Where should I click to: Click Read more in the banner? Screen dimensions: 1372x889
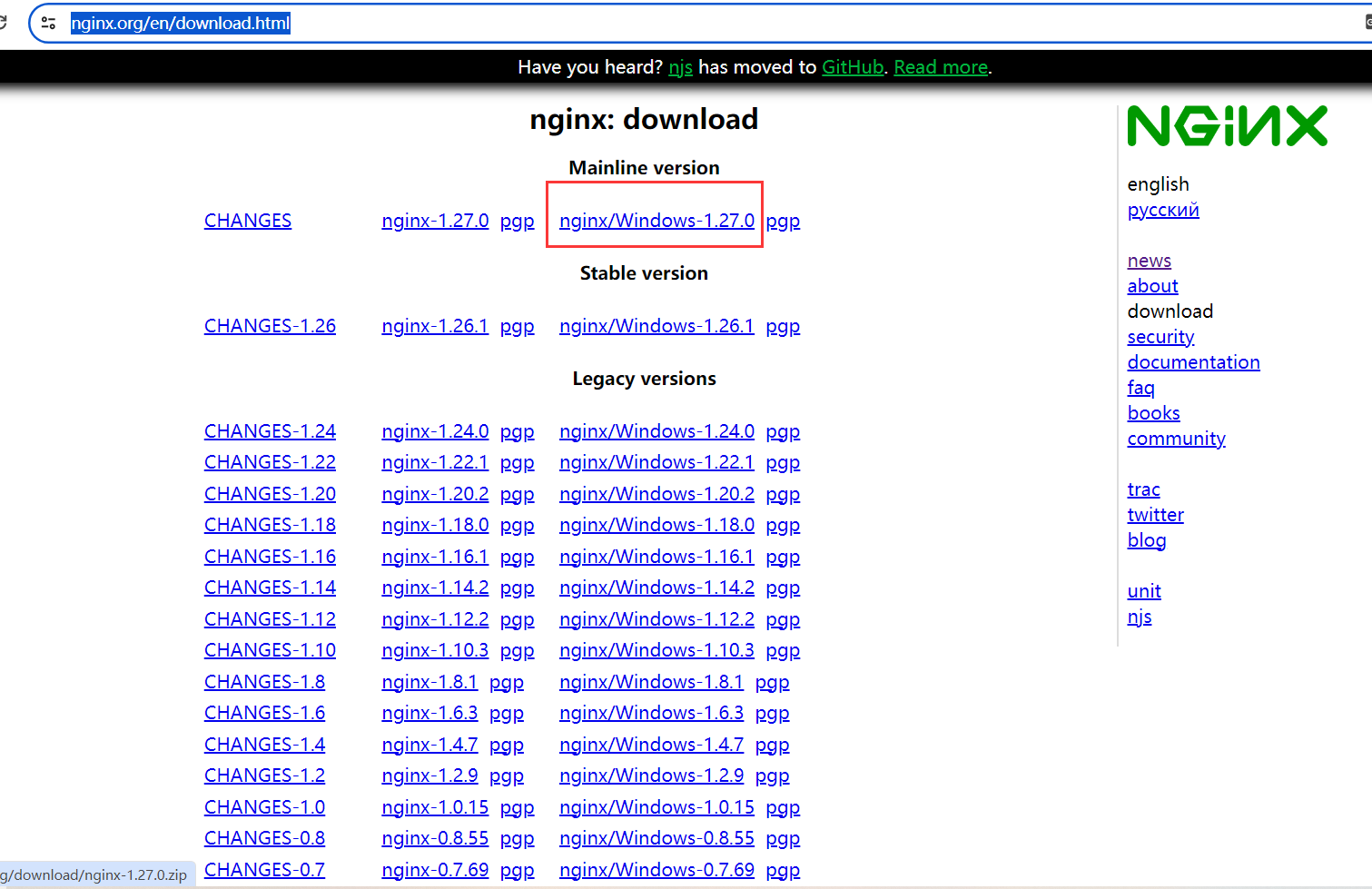pos(941,67)
